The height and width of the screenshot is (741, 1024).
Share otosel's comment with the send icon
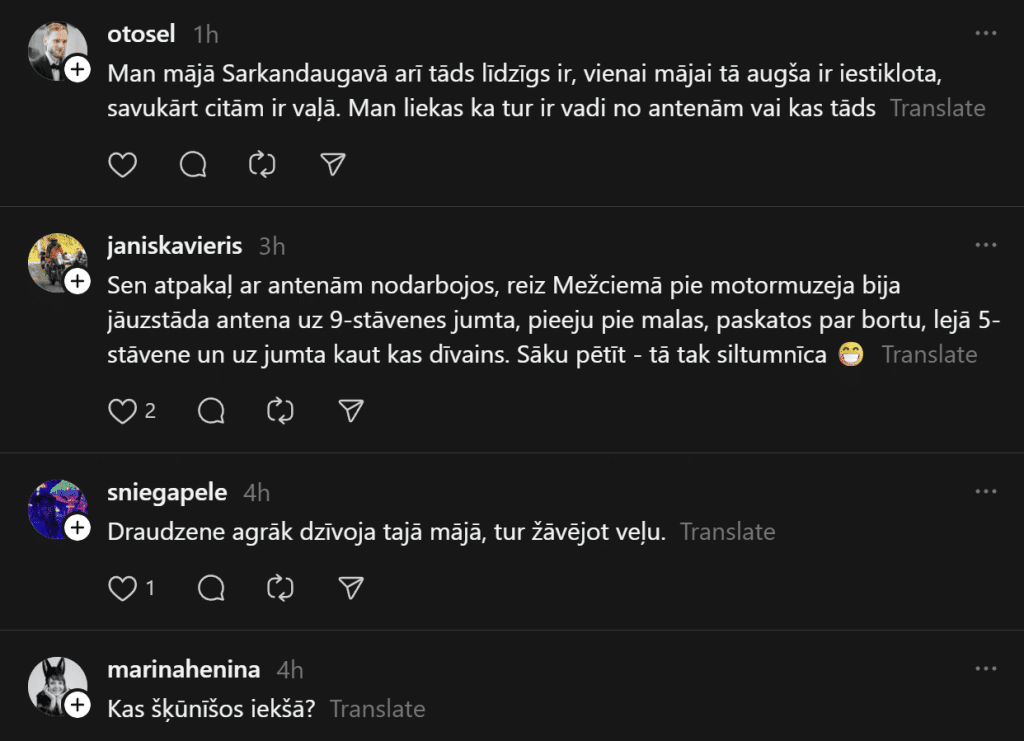click(332, 165)
